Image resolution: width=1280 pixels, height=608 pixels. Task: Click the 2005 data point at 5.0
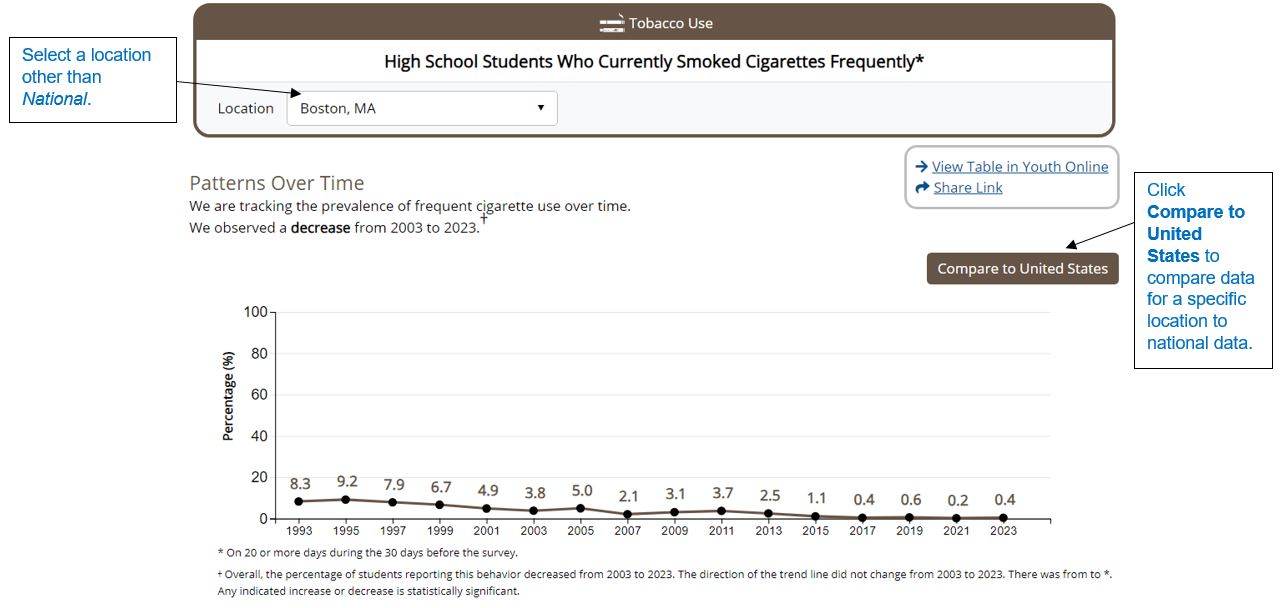click(x=581, y=508)
